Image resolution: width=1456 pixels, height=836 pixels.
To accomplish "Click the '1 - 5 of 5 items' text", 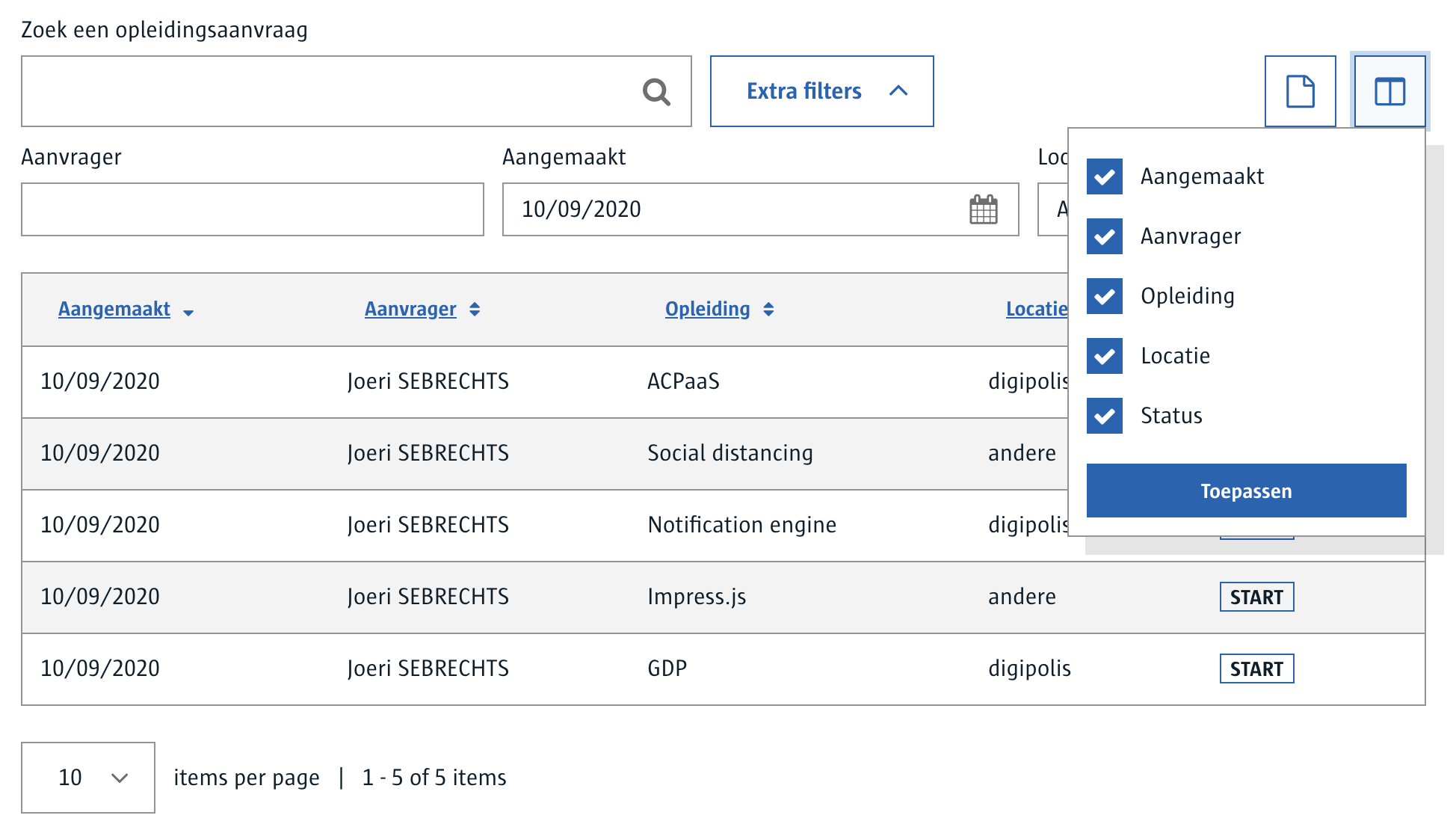I will (x=434, y=778).
